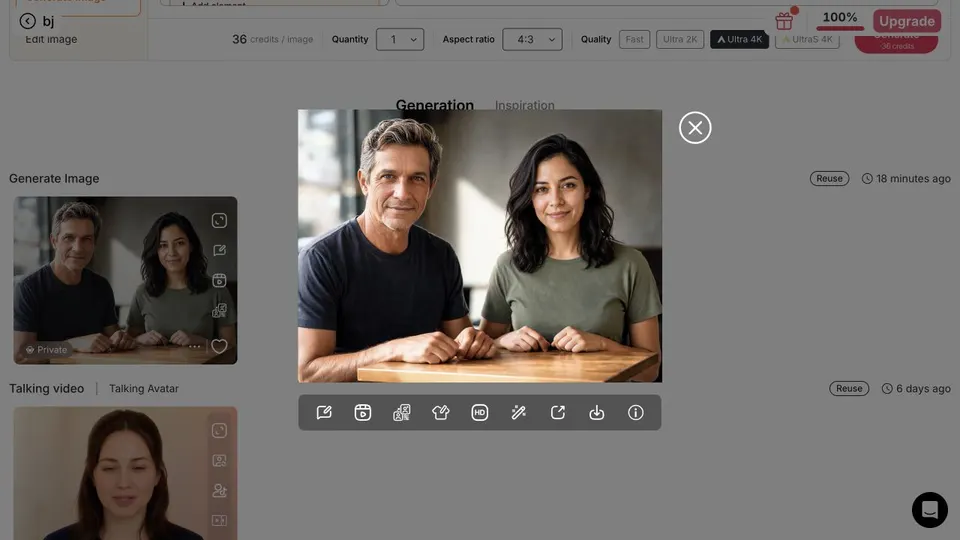The height and width of the screenshot is (540, 960).
Task: Select Ultra 4K quality option
Action: [x=740, y=39]
